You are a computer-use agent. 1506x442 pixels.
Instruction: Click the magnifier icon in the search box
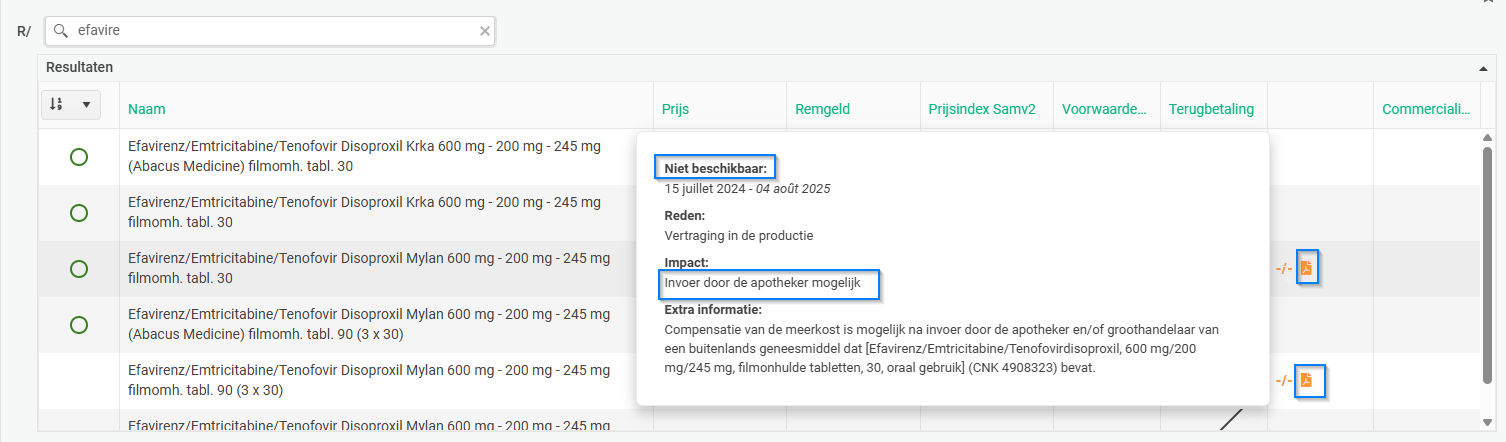click(61, 31)
